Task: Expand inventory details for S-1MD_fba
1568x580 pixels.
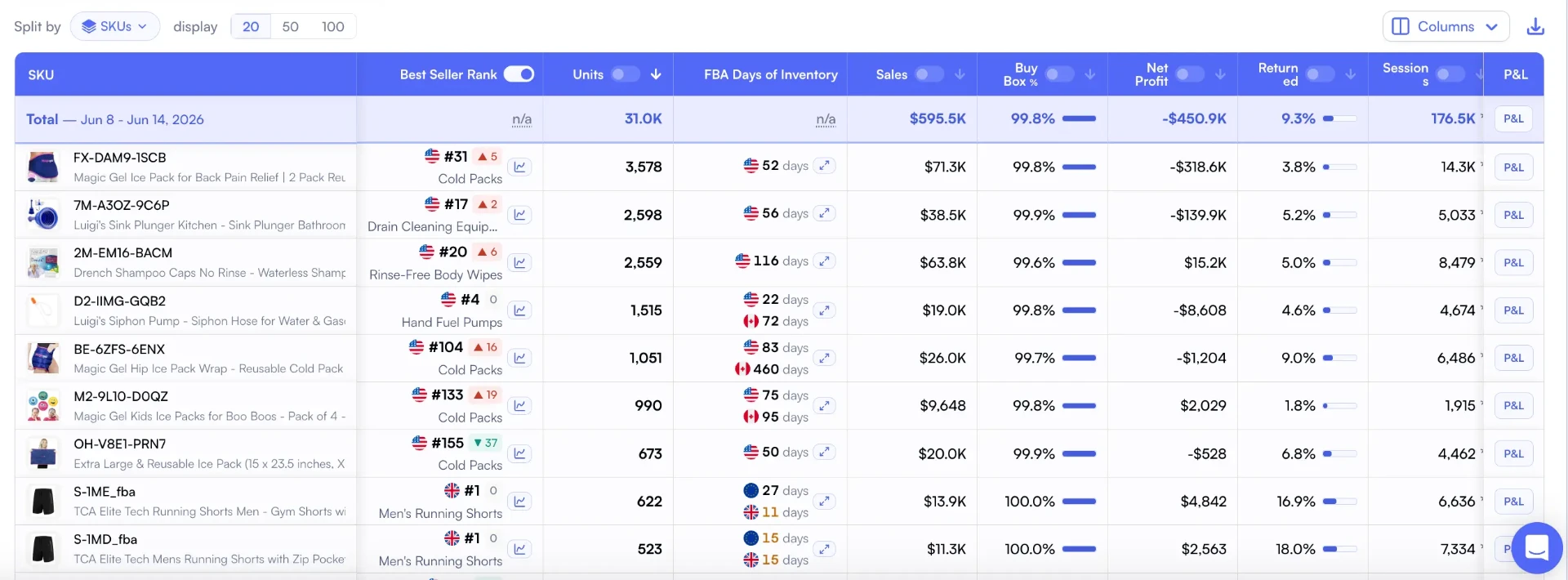Action: tap(825, 549)
